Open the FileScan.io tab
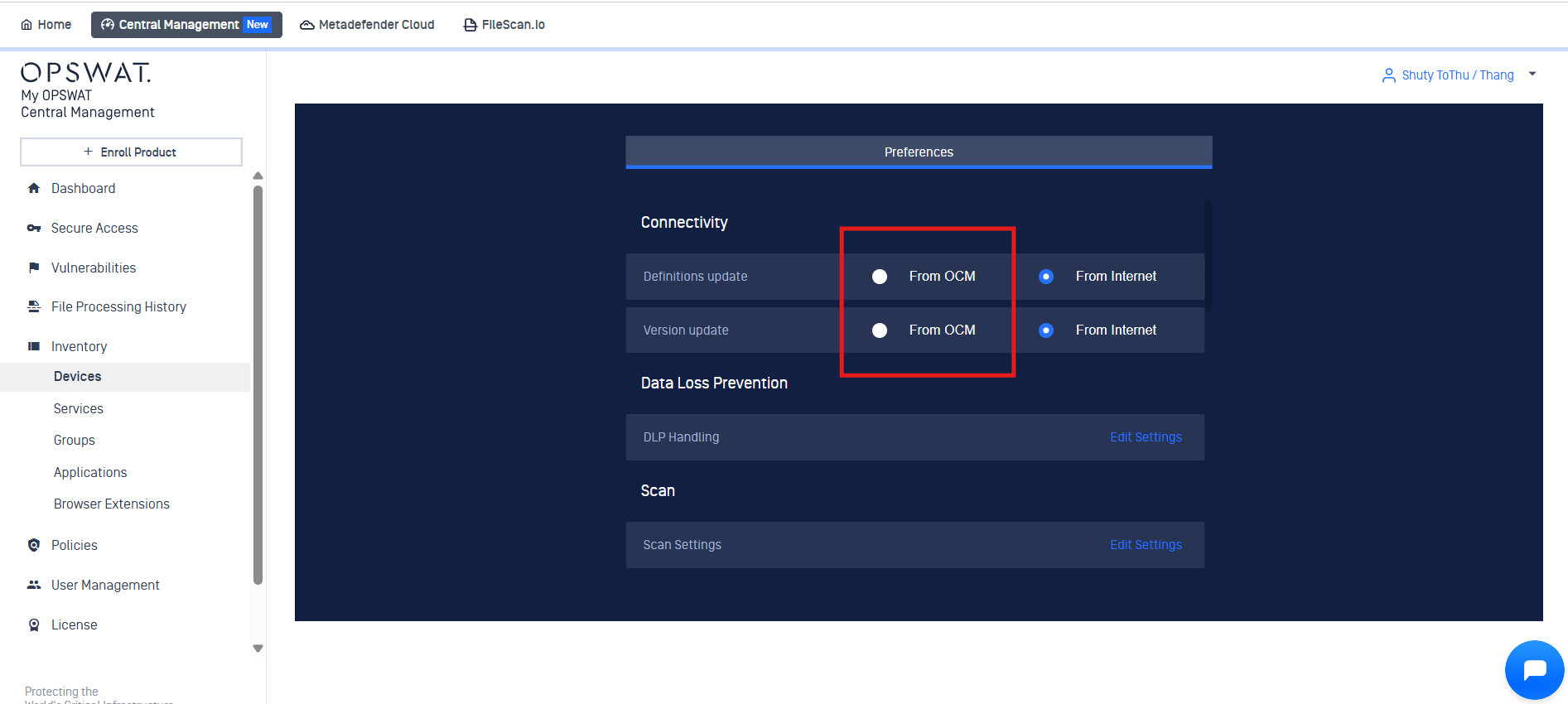 (x=504, y=25)
